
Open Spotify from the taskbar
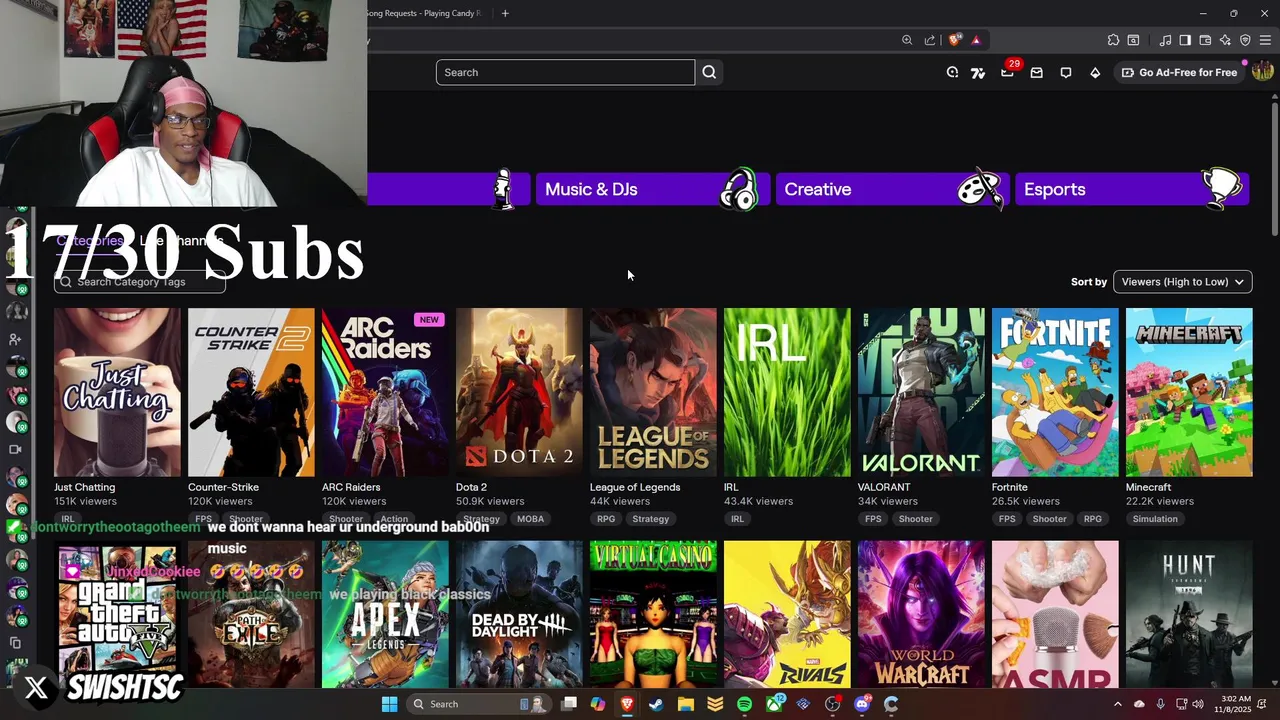tap(744, 704)
